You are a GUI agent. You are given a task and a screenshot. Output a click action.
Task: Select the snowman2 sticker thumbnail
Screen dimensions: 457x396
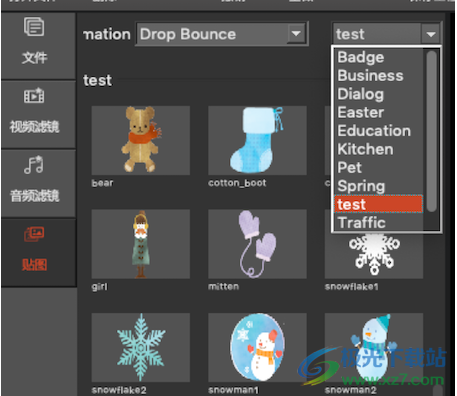pos(374,348)
